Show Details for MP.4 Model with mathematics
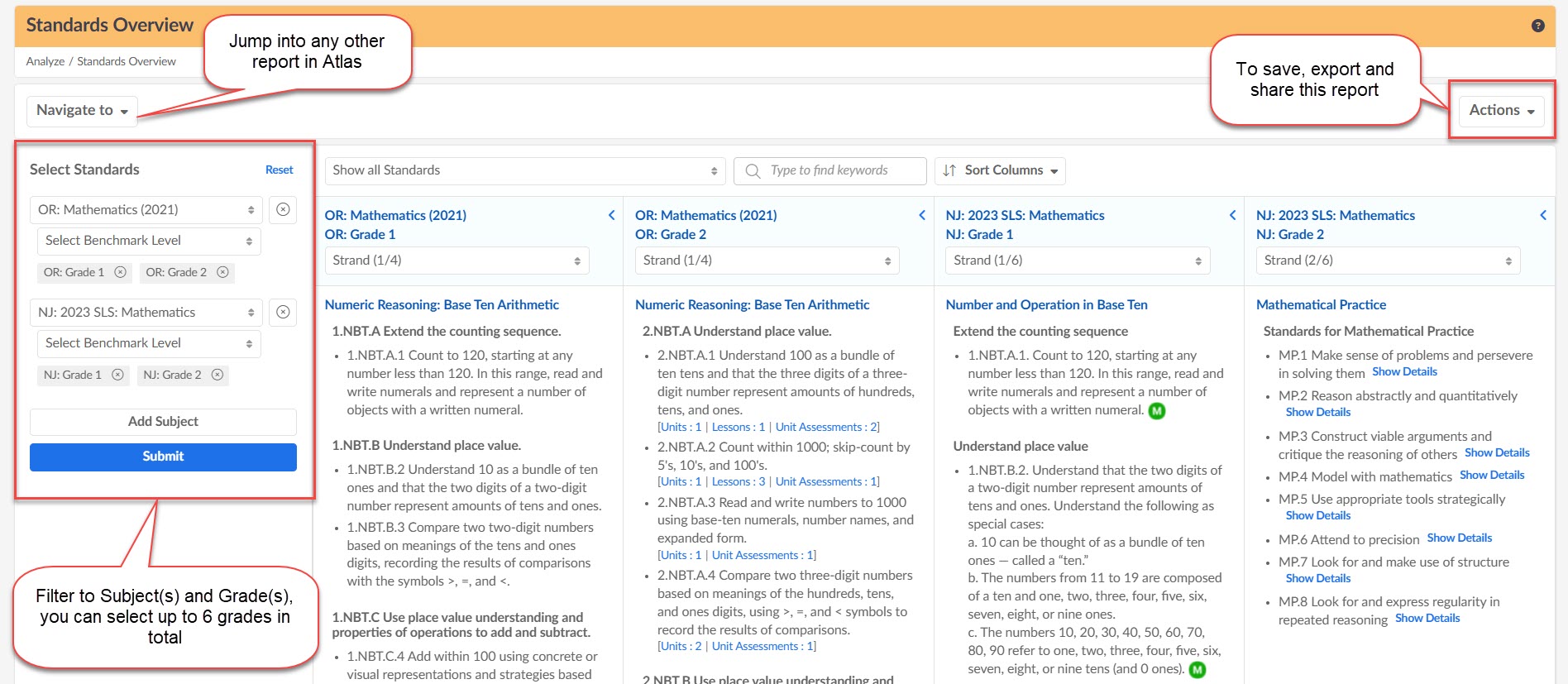1568x684 pixels. [x=1492, y=476]
